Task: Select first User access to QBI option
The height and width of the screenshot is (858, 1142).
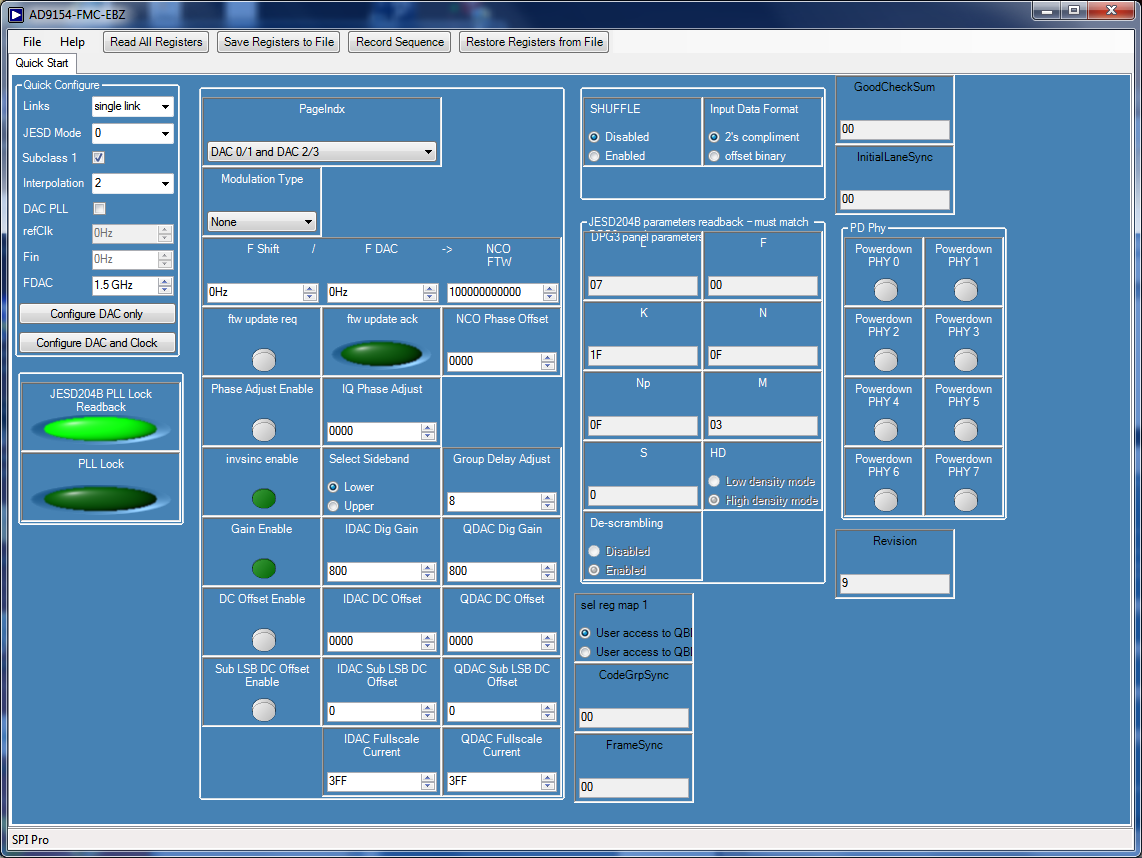Action: coord(585,633)
